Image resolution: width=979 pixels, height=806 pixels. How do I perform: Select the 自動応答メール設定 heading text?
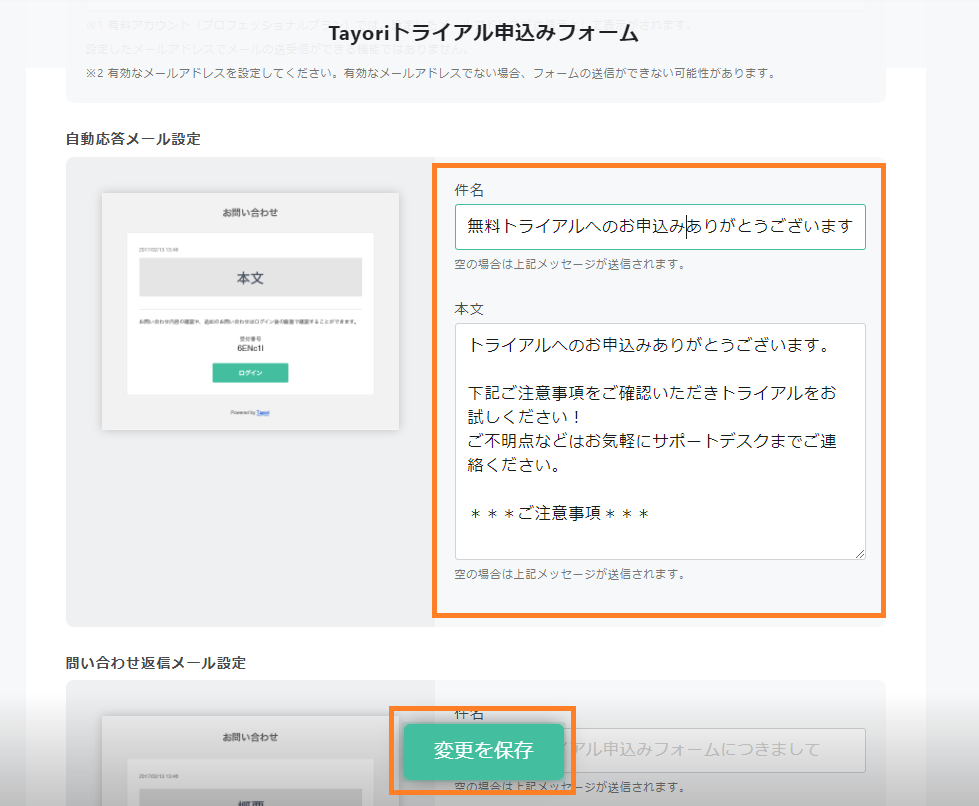click(x=133, y=139)
